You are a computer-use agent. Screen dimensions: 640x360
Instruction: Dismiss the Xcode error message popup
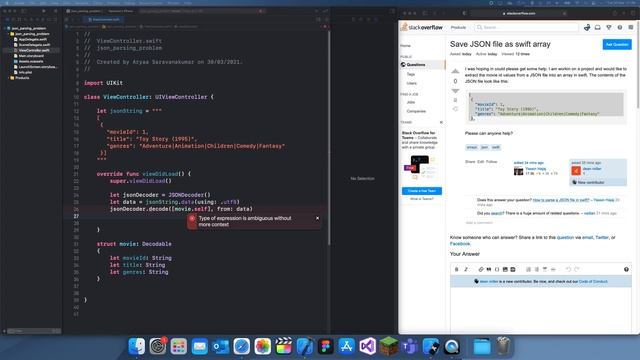pyautogui.click(x=318, y=218)
